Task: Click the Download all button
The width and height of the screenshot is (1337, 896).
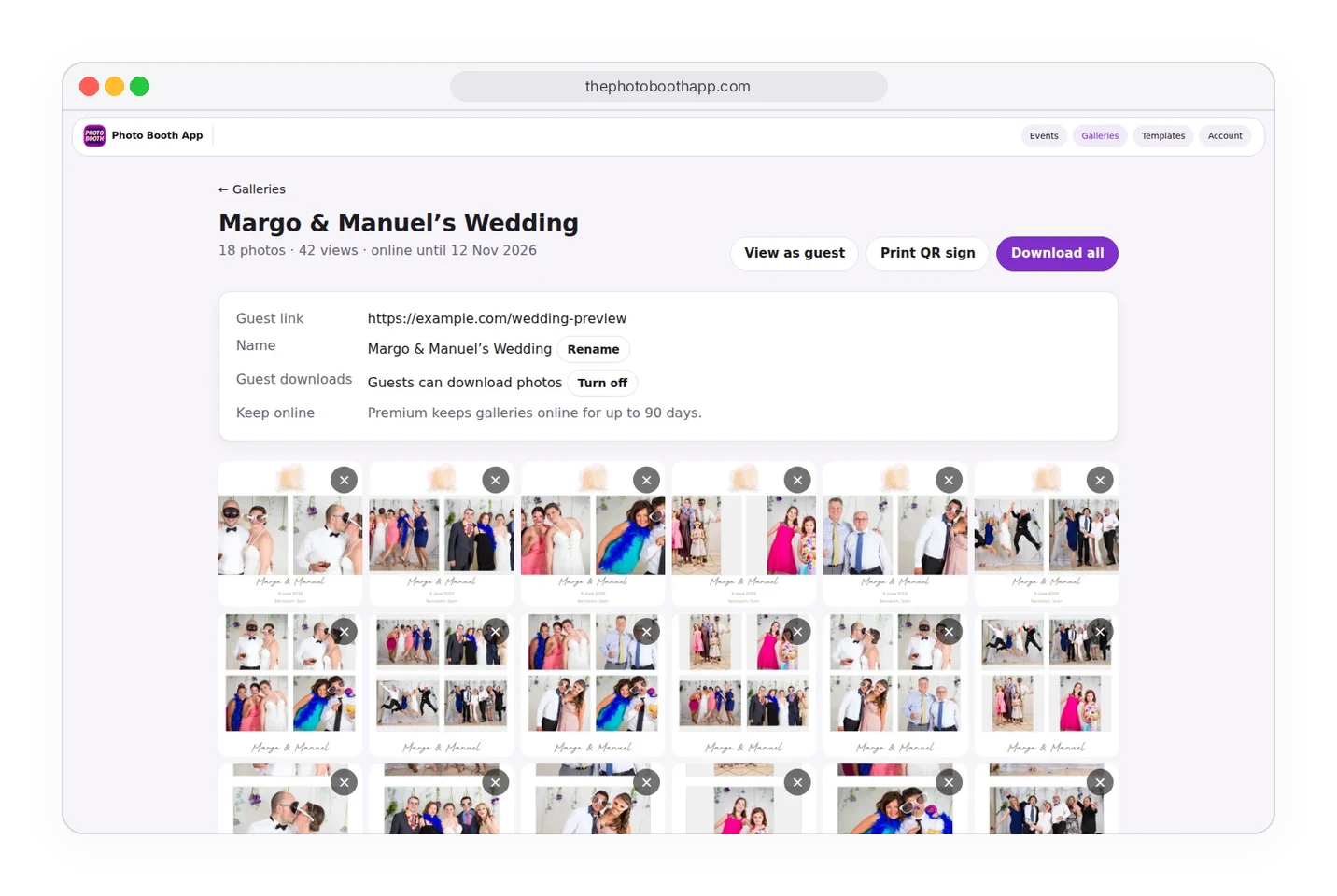Action: 1057,253
